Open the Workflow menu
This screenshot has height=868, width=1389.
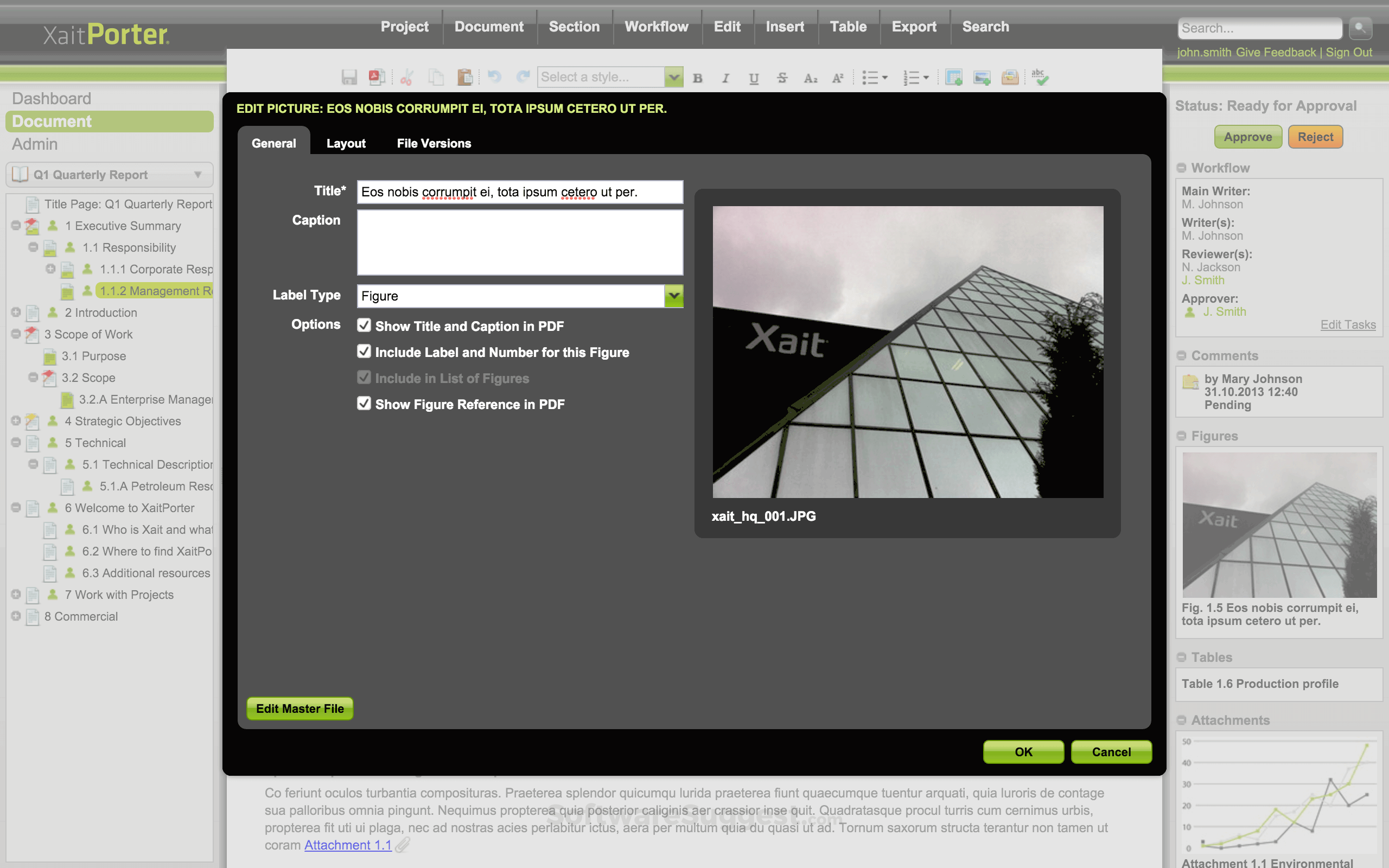click(x=656, y=27)
